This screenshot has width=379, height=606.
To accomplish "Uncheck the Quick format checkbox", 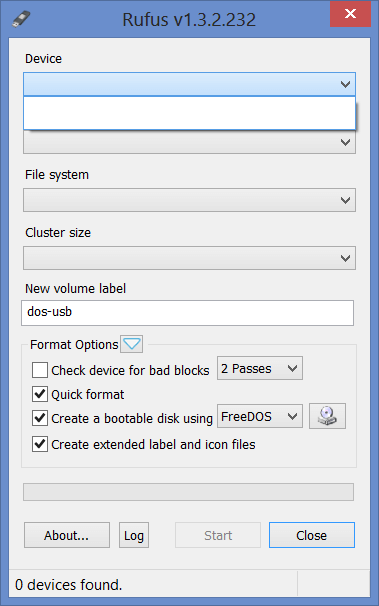I will 40,394.
